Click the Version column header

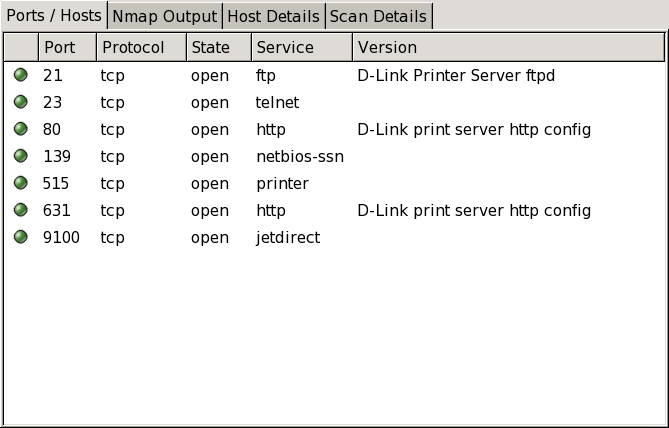[x=508, y=47]
